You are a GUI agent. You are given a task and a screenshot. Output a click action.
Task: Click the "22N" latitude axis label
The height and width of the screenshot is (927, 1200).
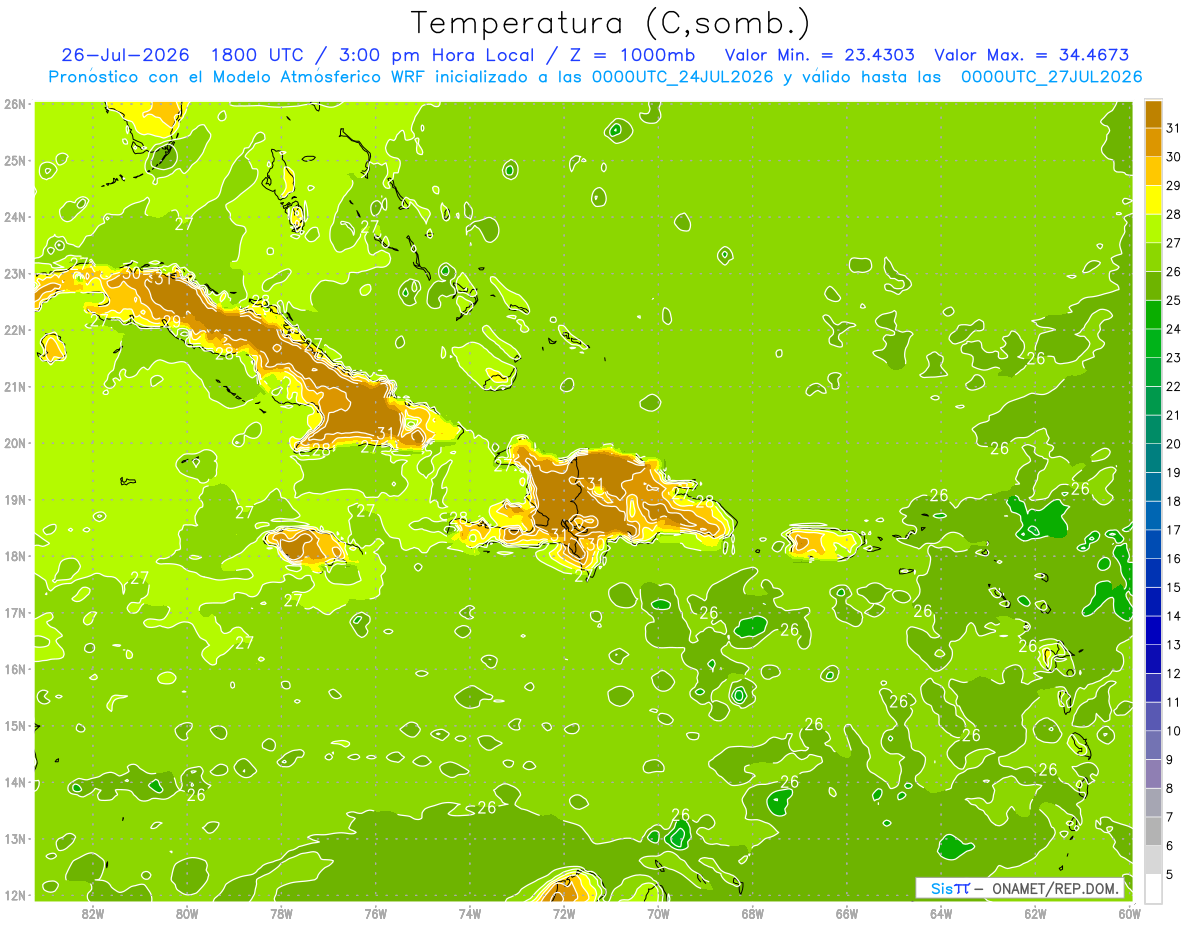point(15,330)
